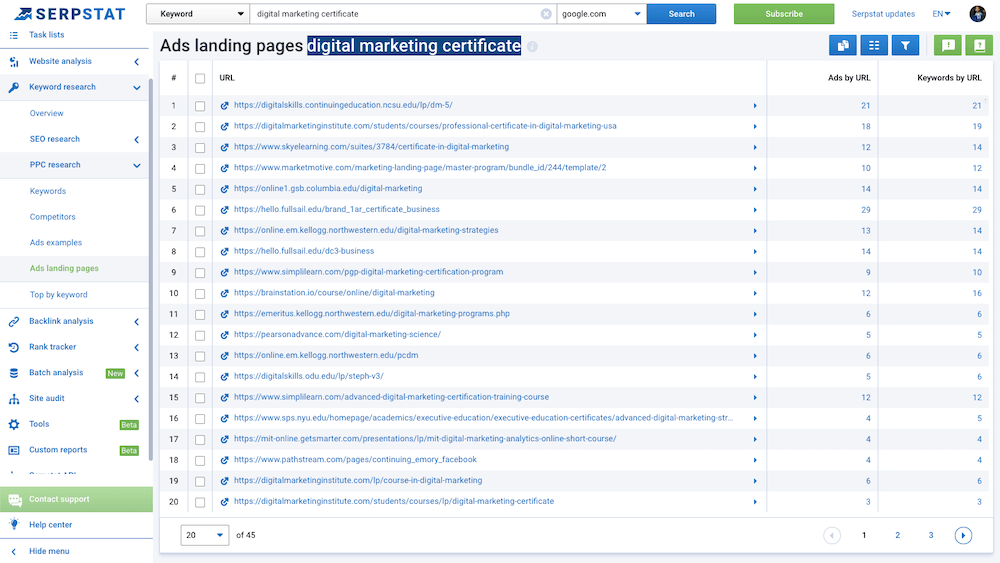Click the Rank tracker history icon
1000x563 pixels.
point(14,347)
